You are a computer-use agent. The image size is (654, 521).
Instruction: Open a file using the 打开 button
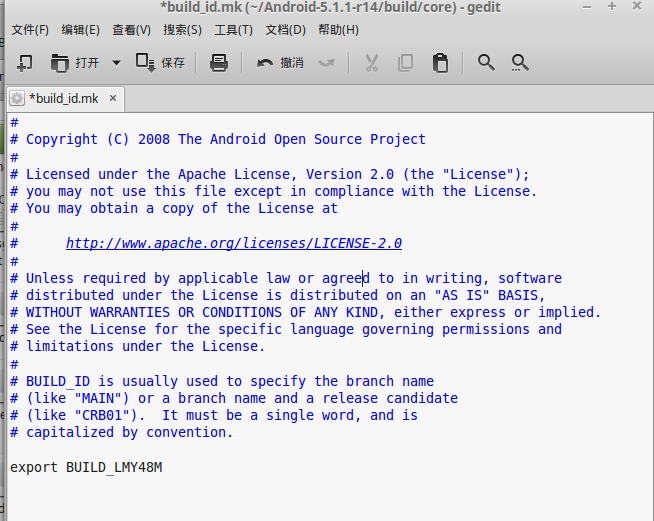[x=75, y=63]
